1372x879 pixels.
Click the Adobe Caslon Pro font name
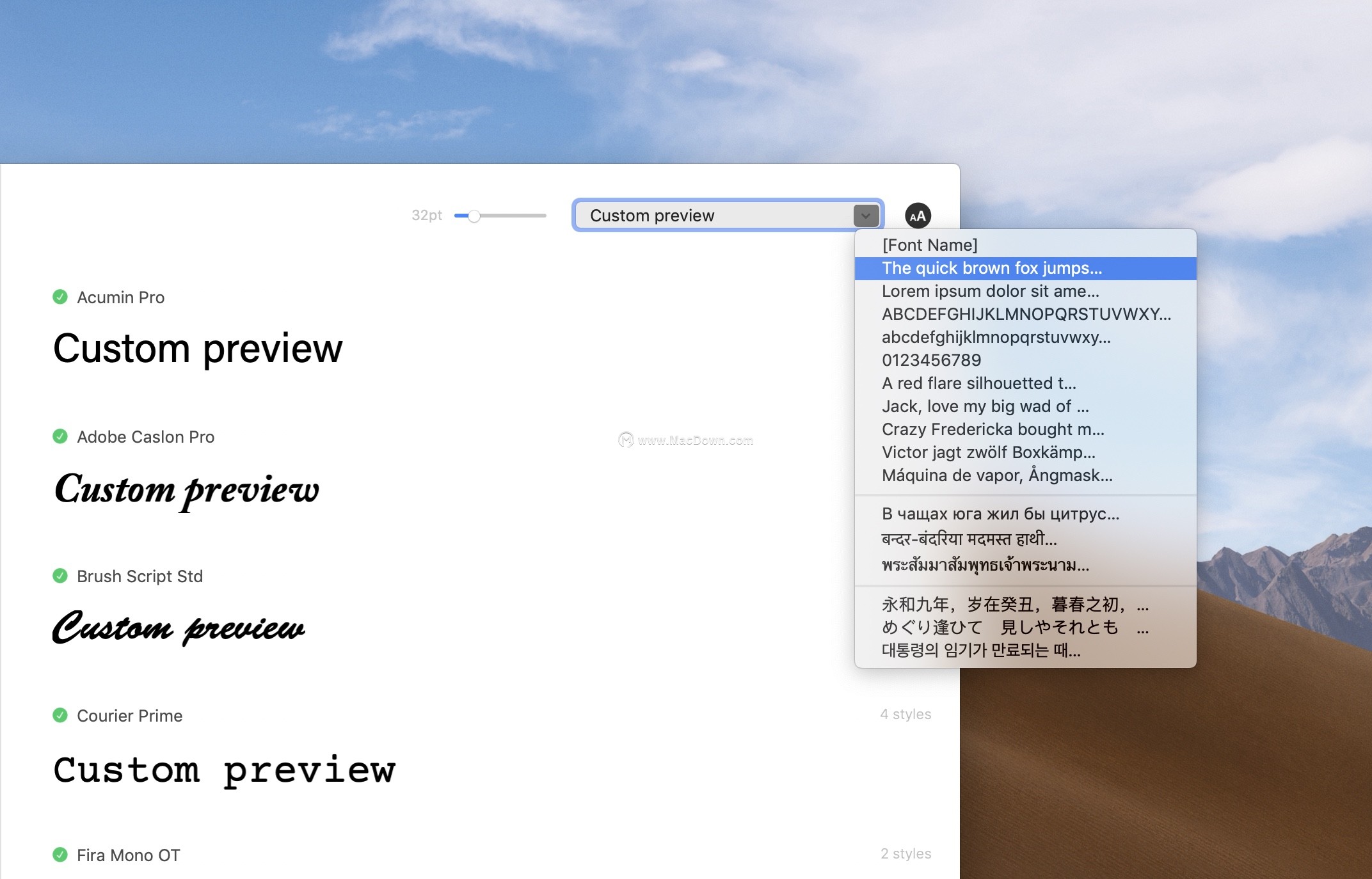tap(145, 437)
